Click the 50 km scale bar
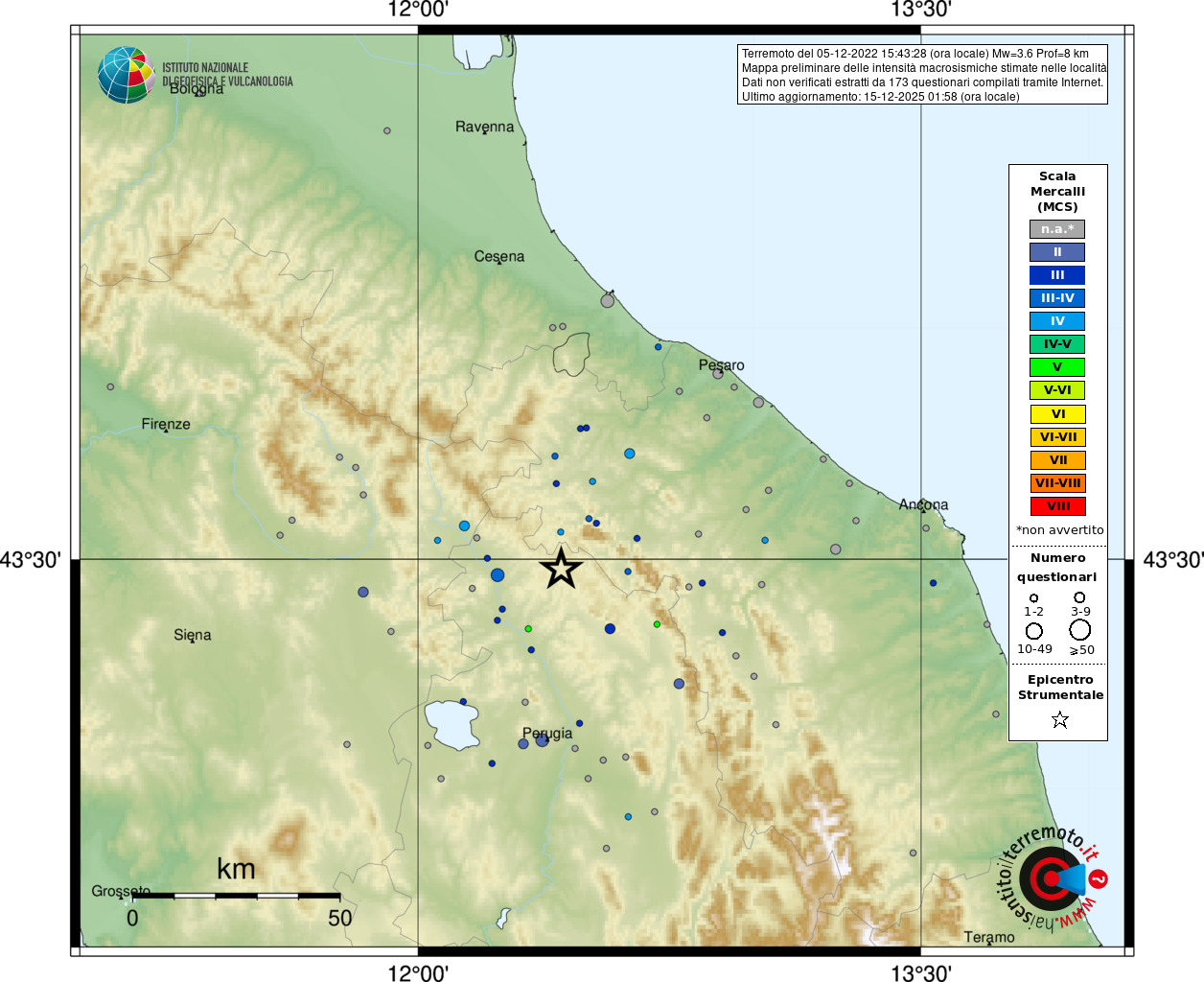Viewport: 1204px width, 982px height. (x=236, y=896)
